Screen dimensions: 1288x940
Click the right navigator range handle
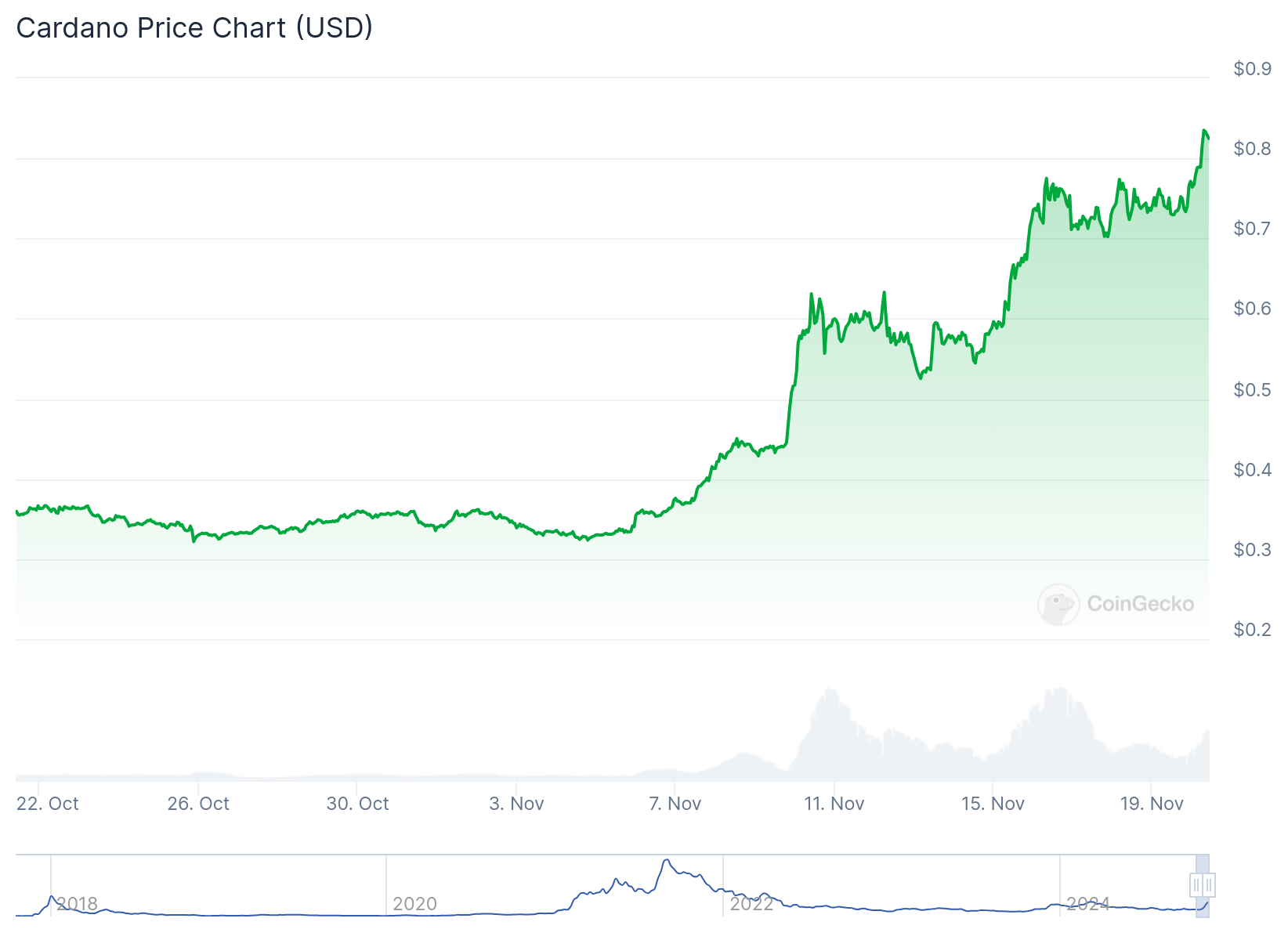click(x=1209, y=885)
